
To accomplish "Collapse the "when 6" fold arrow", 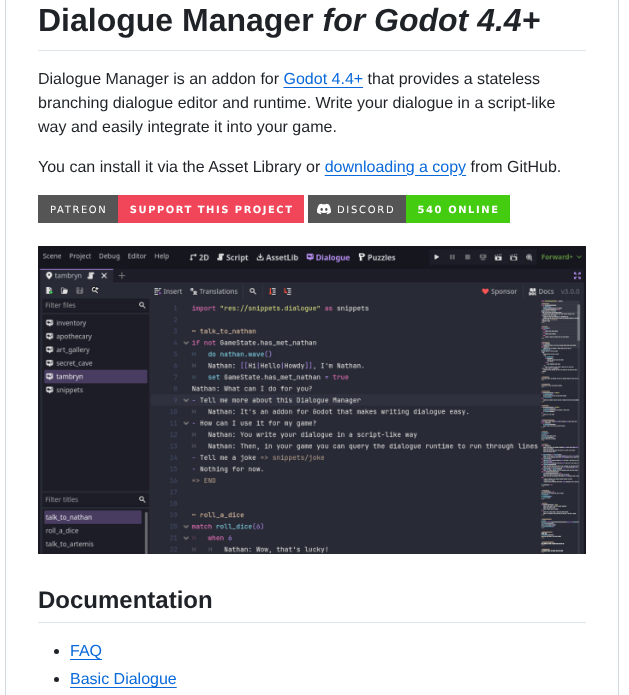I will pos(186,538).
